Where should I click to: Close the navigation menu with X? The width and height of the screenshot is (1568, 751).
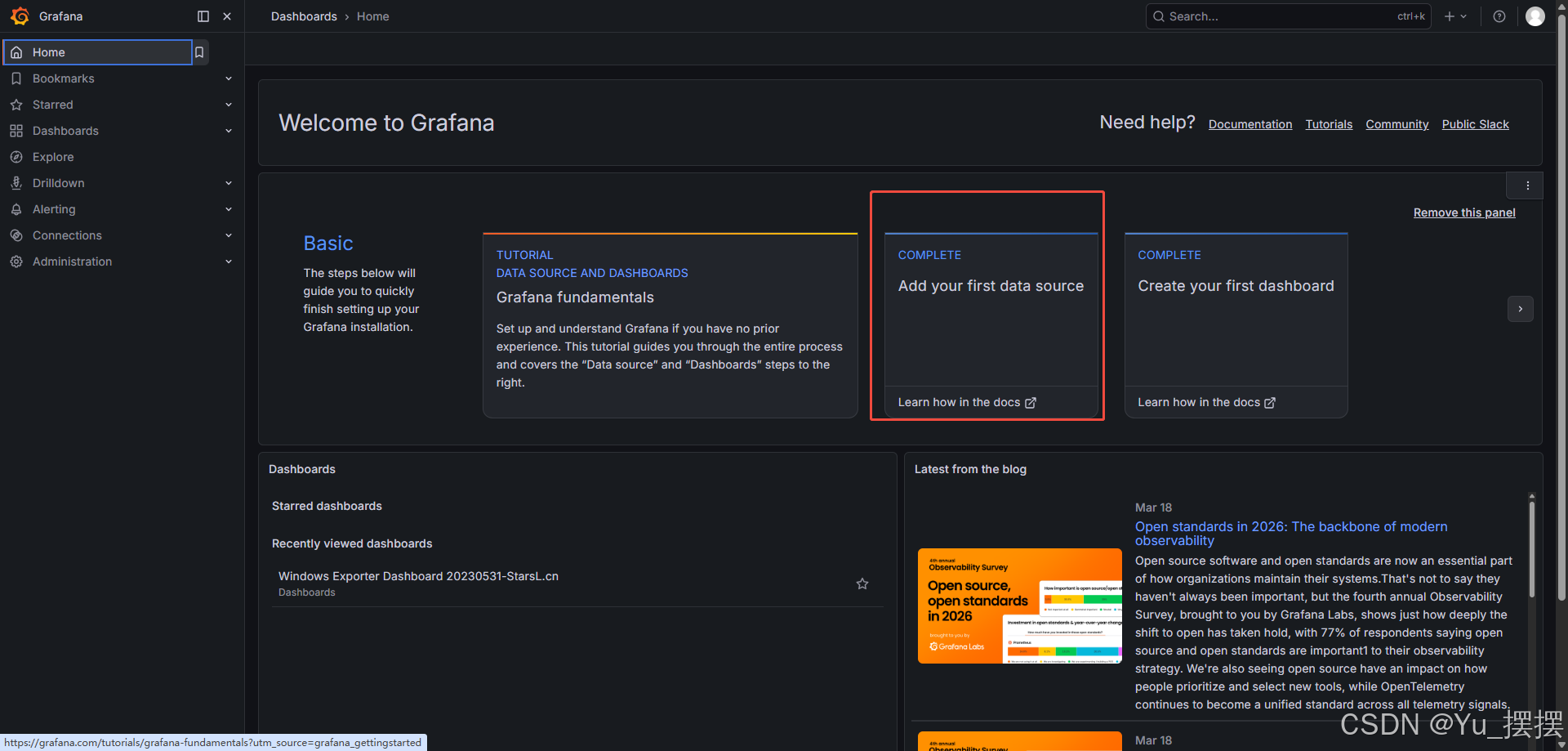[227, 16]
